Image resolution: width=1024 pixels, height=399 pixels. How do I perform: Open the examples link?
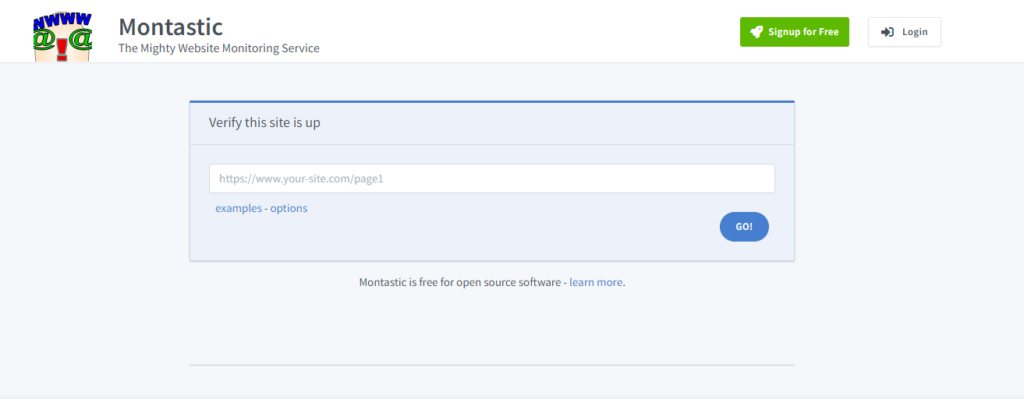click(238, 208)
